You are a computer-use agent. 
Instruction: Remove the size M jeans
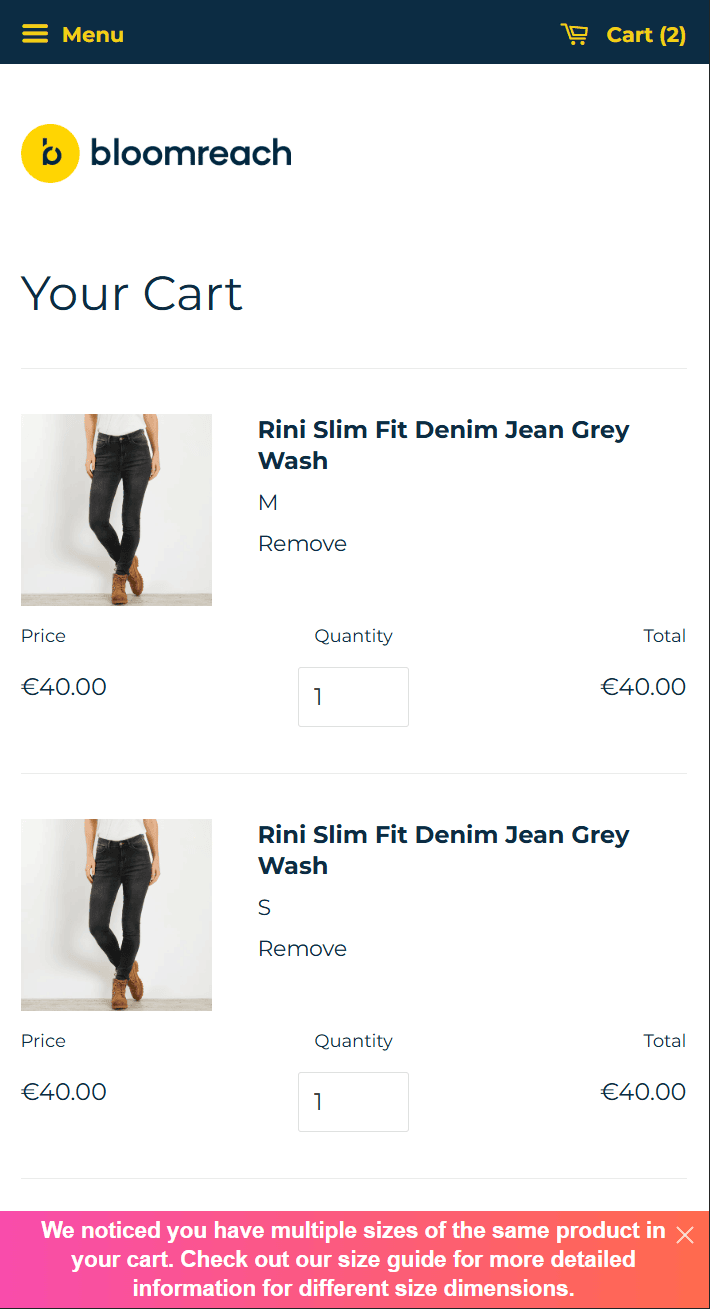pyautogui.click(x=302, y=544)
